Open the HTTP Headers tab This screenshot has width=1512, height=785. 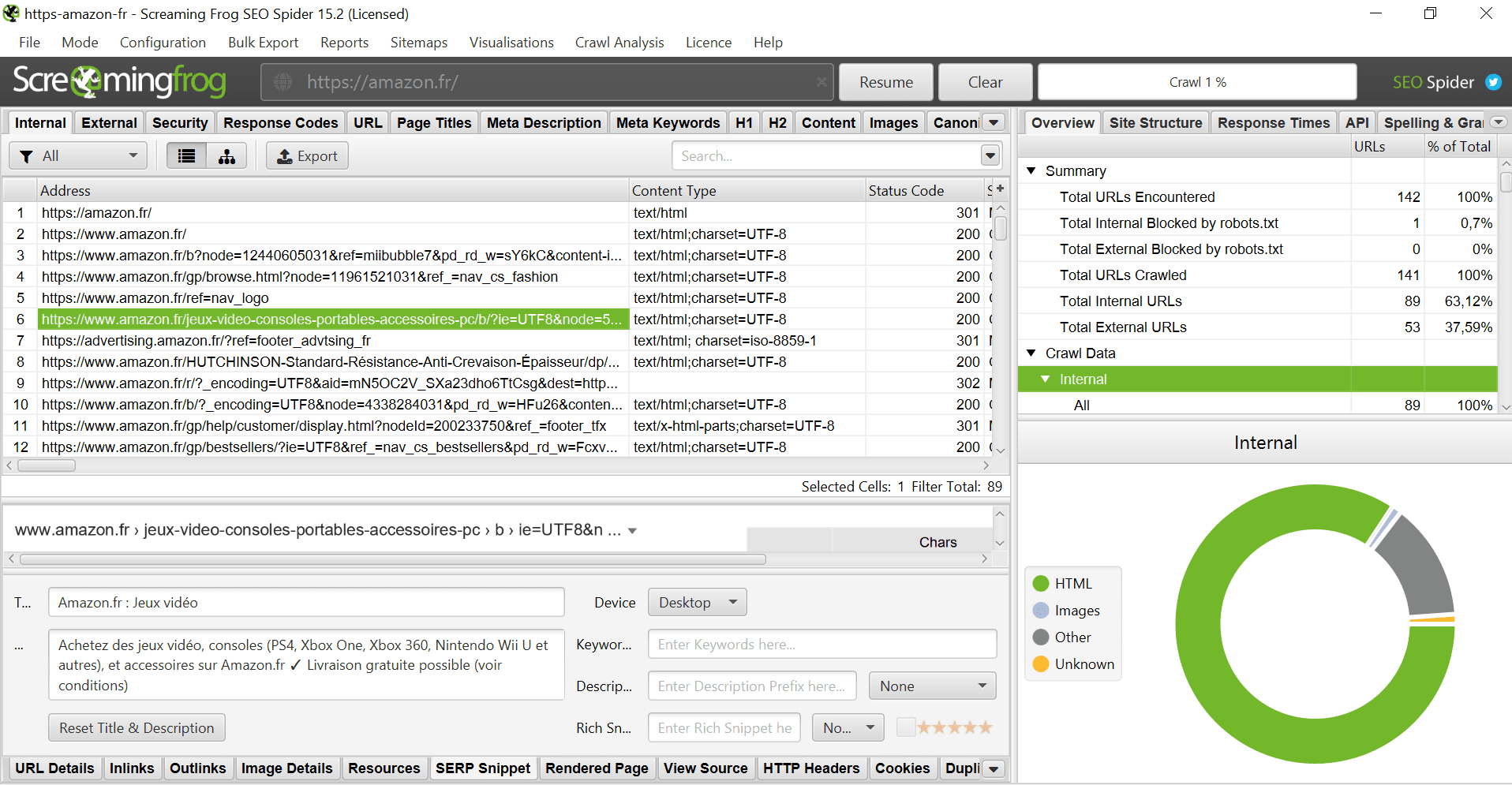coord(811,768)
